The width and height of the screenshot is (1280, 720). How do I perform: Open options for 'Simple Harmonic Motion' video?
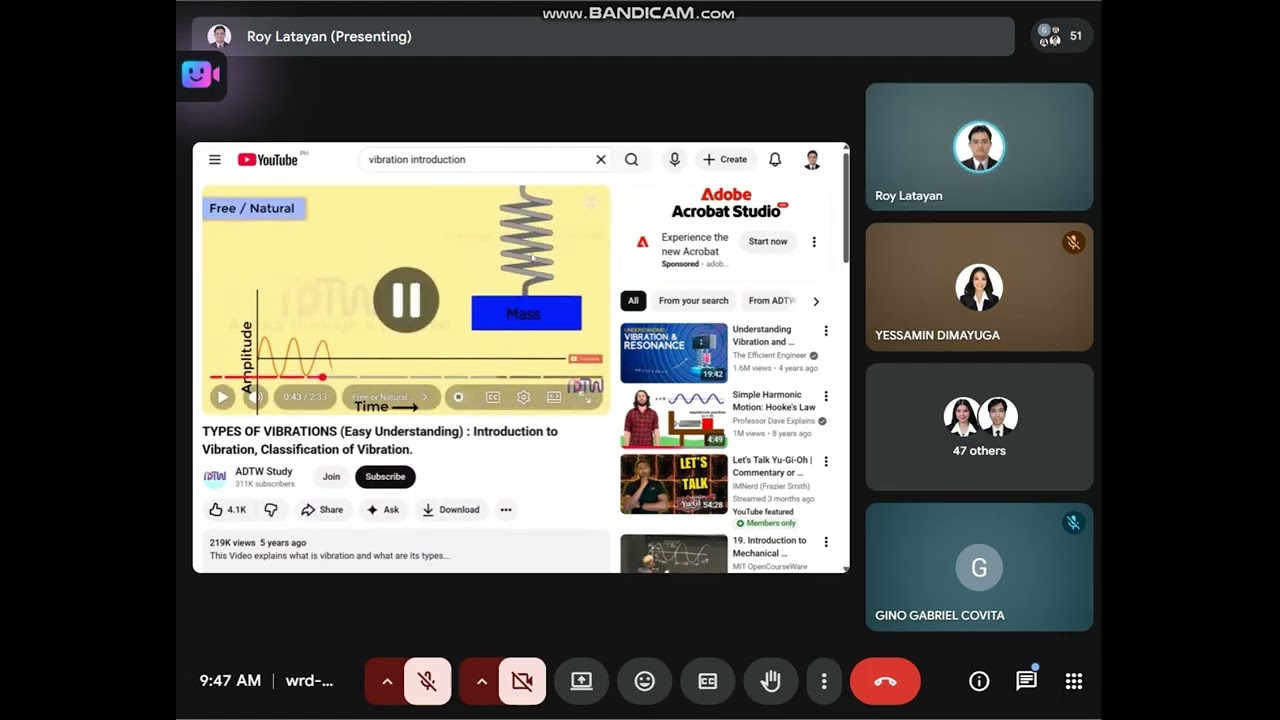[826, 396]
